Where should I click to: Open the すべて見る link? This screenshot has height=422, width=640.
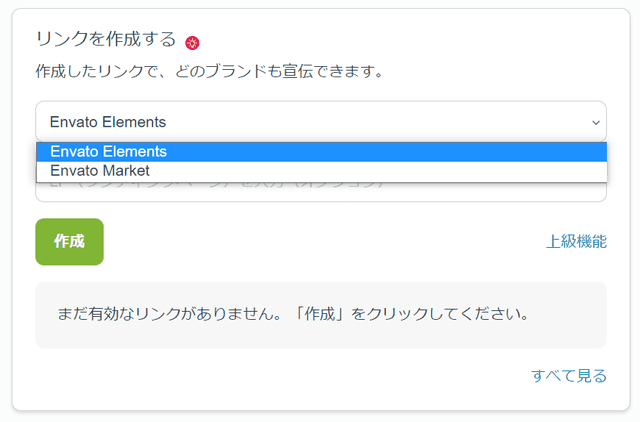(569, 375)
